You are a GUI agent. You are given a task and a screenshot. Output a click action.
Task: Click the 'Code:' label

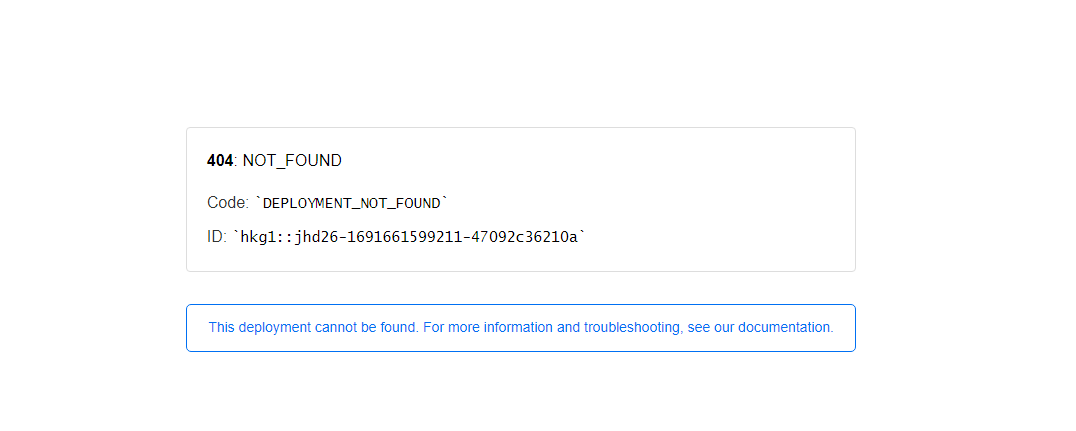pyautogui.click(x=228, y=202)
